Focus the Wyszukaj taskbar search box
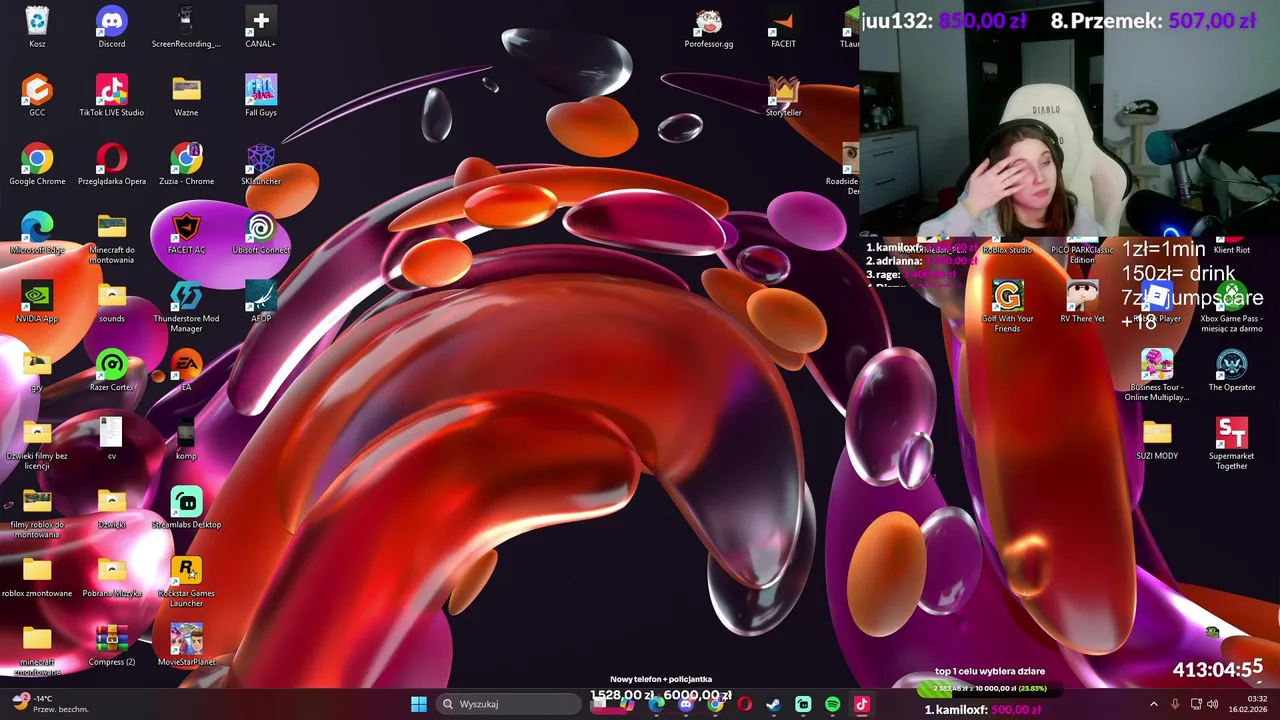The image size is (1280, 720). pyautogui.click(x=510, y=704)
